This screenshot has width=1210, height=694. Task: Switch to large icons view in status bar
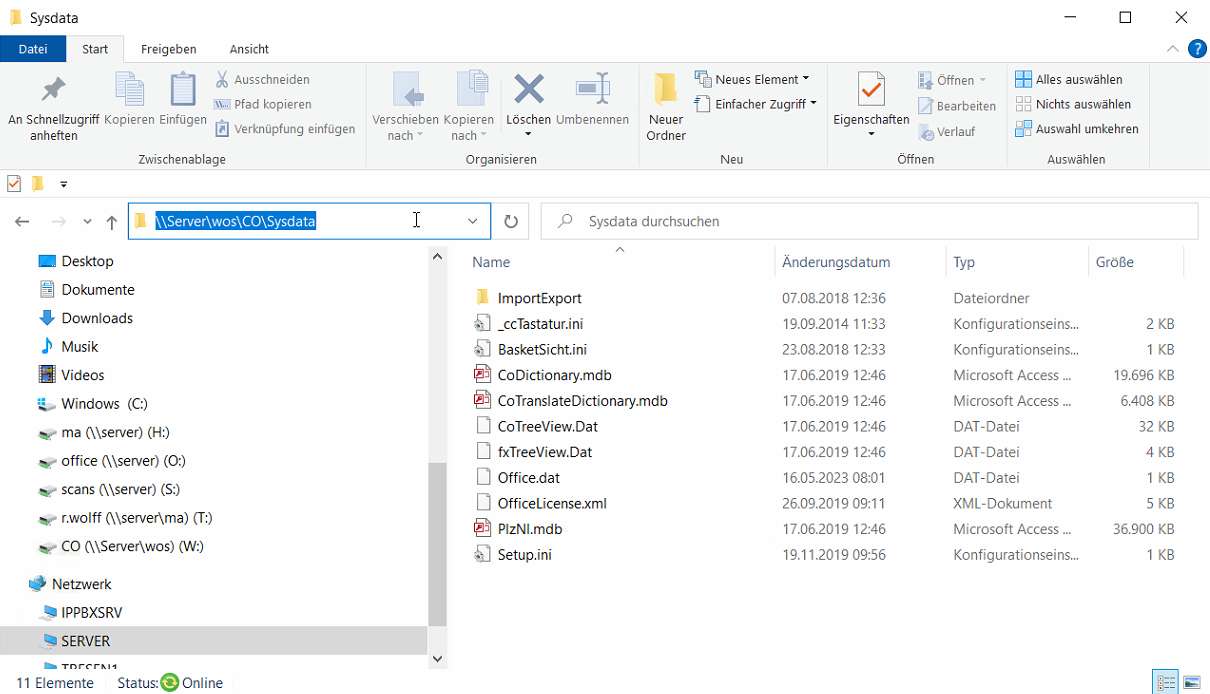pyautogui.click(x=1191, y=683)
